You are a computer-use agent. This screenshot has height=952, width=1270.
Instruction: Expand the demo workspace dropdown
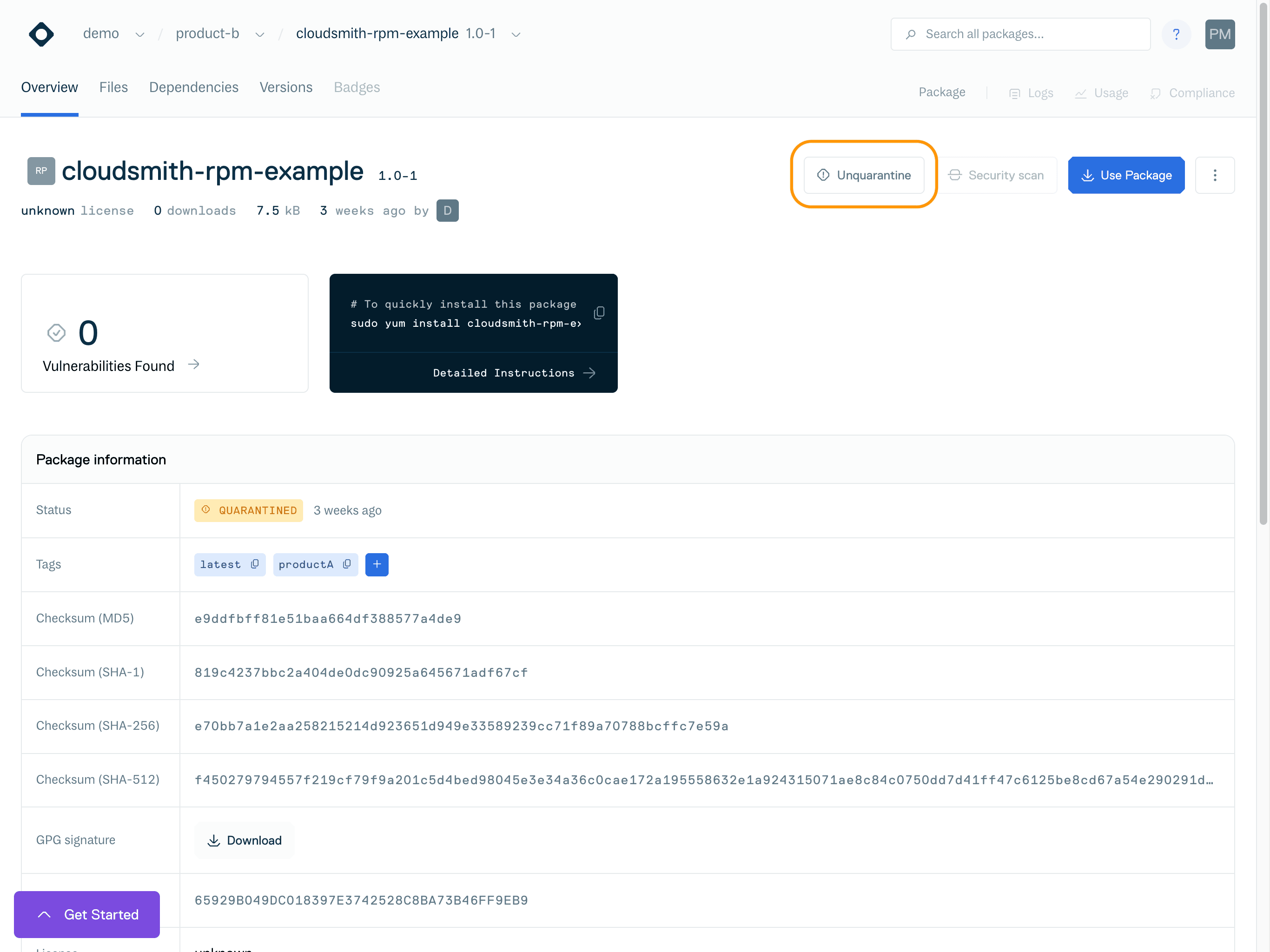139,34
